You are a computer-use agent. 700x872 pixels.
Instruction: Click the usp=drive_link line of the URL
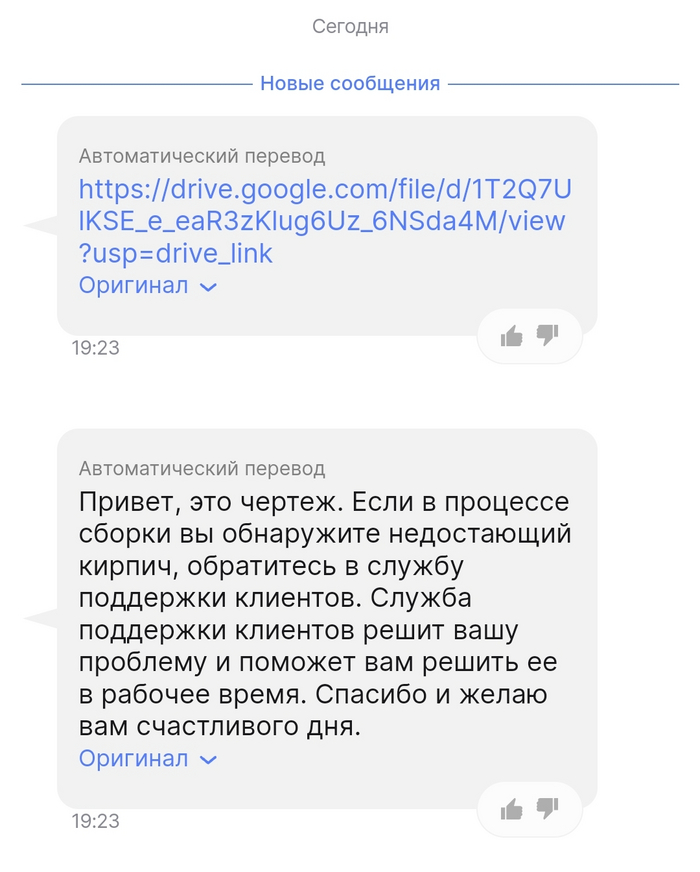[x=176, y=254]
